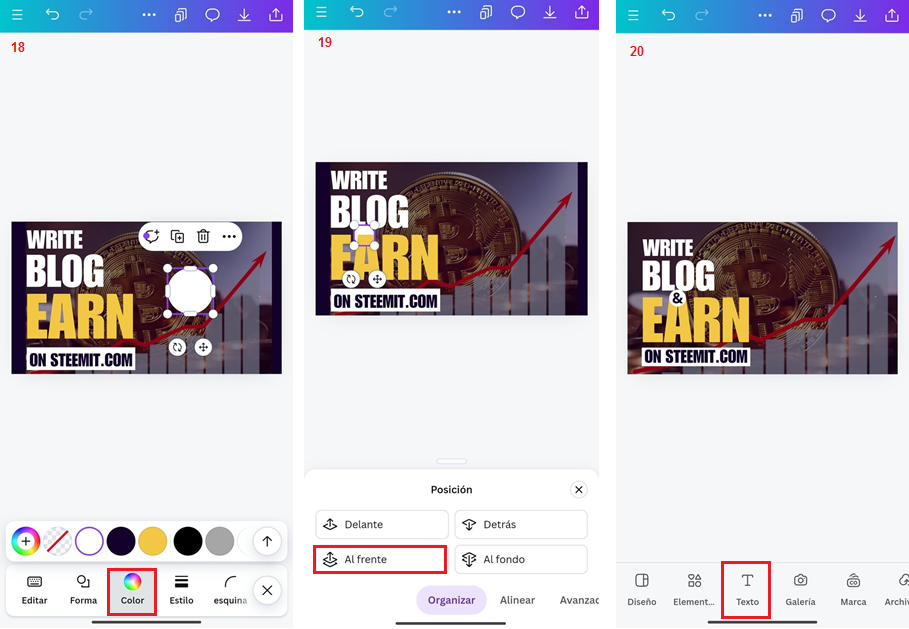Open three-dot more options in screen 18 top bar
The height and width of the screenshot is (629, 909).
[x=149, y=14]
